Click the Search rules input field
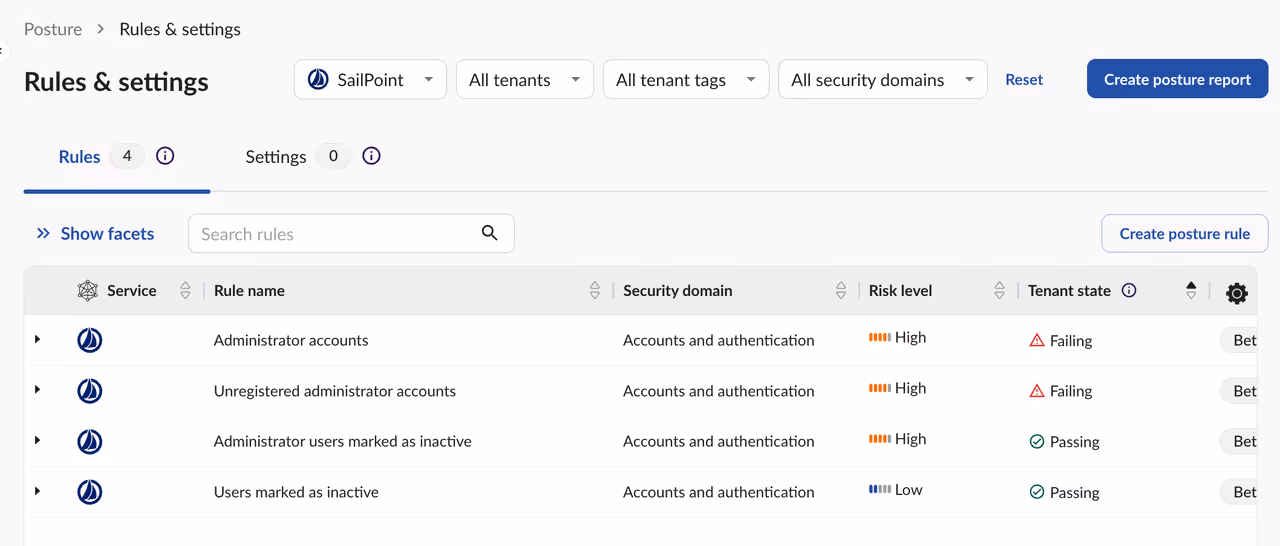The image size is (1280, 546). (x=335, y=234)
